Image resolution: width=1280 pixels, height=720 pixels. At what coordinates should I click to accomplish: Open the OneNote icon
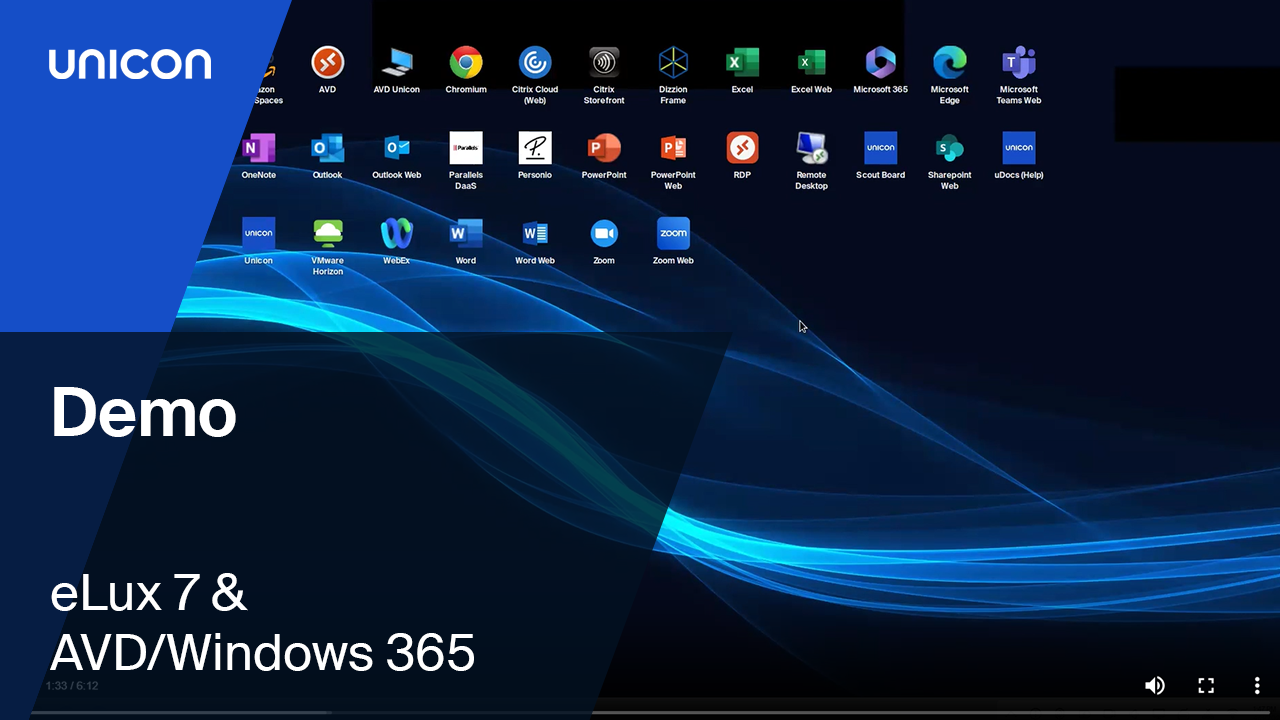[258, 148]
